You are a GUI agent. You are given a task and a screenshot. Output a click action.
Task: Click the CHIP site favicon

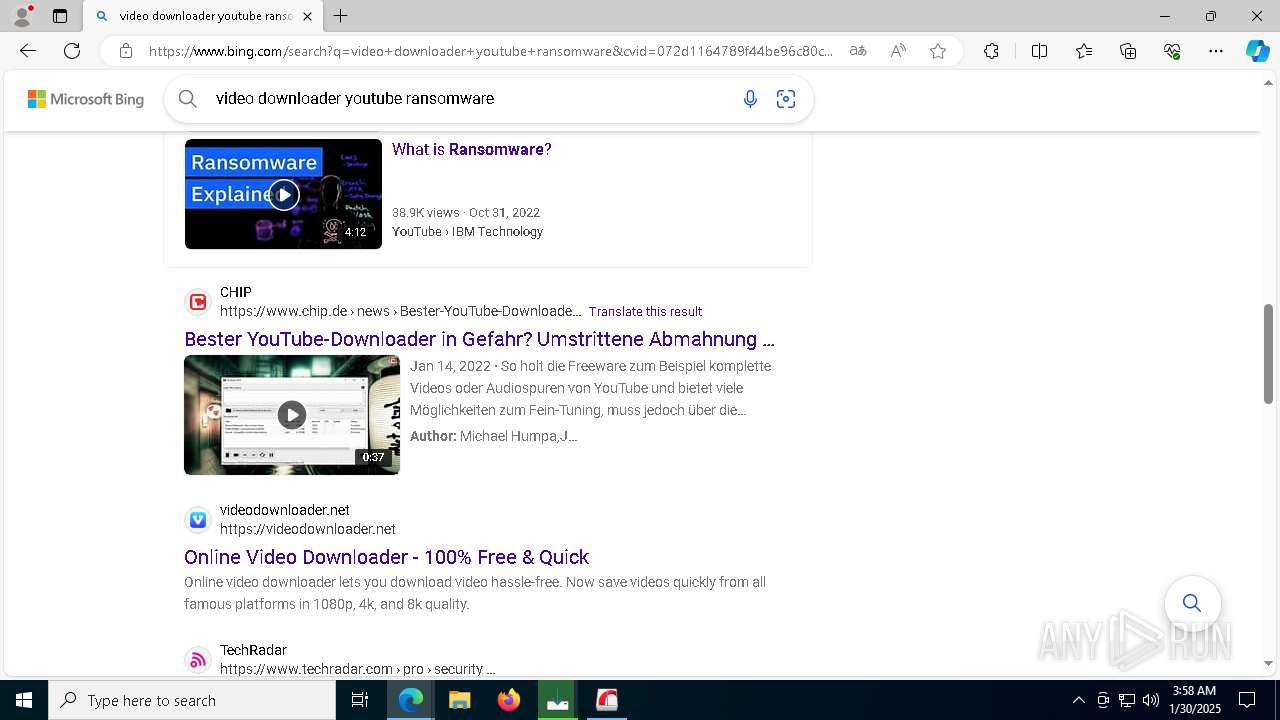click(198, 302)
